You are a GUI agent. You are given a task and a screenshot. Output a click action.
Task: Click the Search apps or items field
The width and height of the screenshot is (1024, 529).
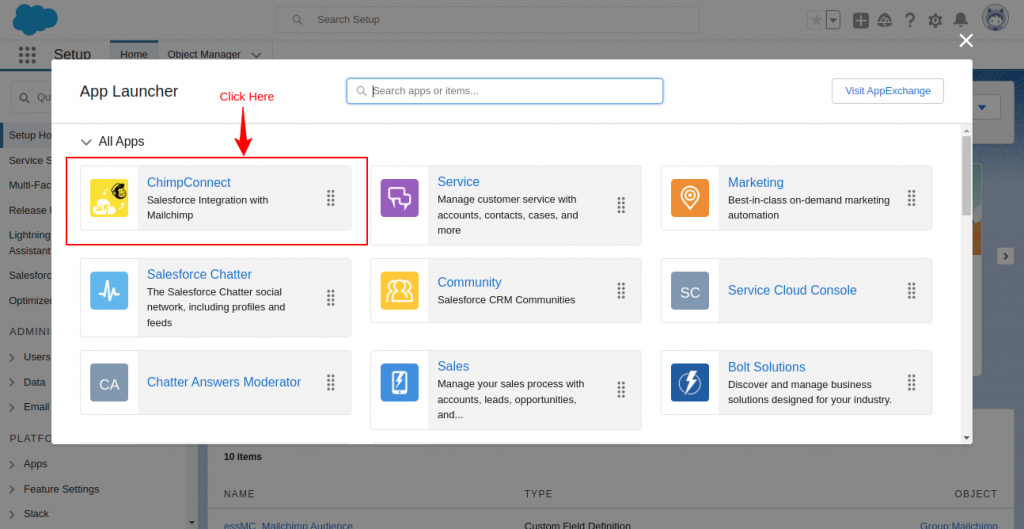pos(505,91)
